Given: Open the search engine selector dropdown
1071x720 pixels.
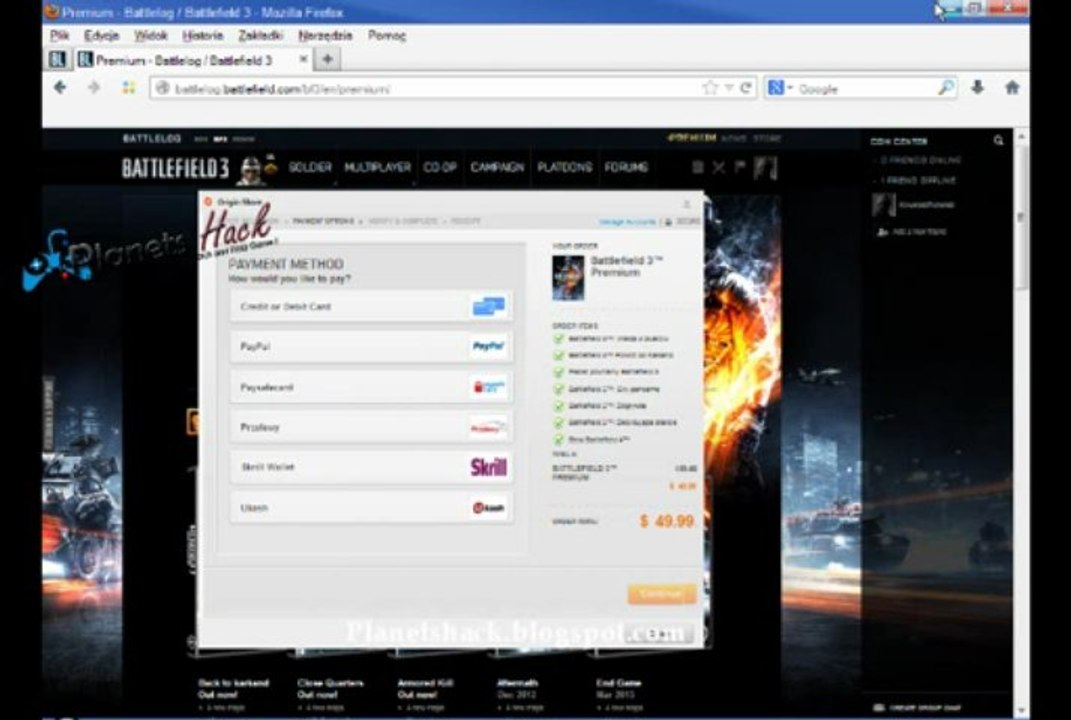Looking at the screenshot, I should [x=780, y=87].
